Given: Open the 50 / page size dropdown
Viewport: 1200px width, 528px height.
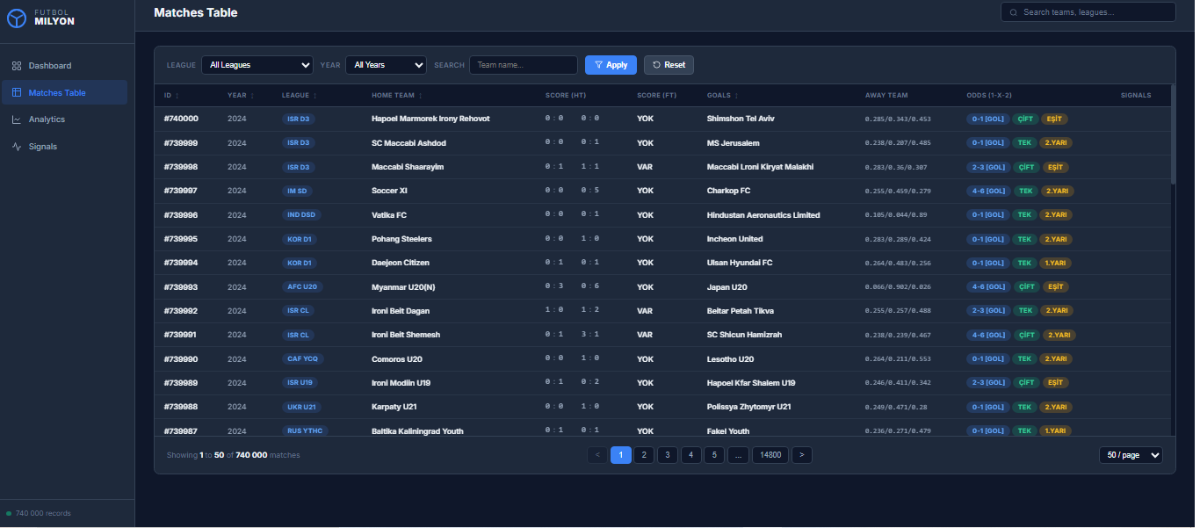Looking at the screenshot, I should (1131, 455).
